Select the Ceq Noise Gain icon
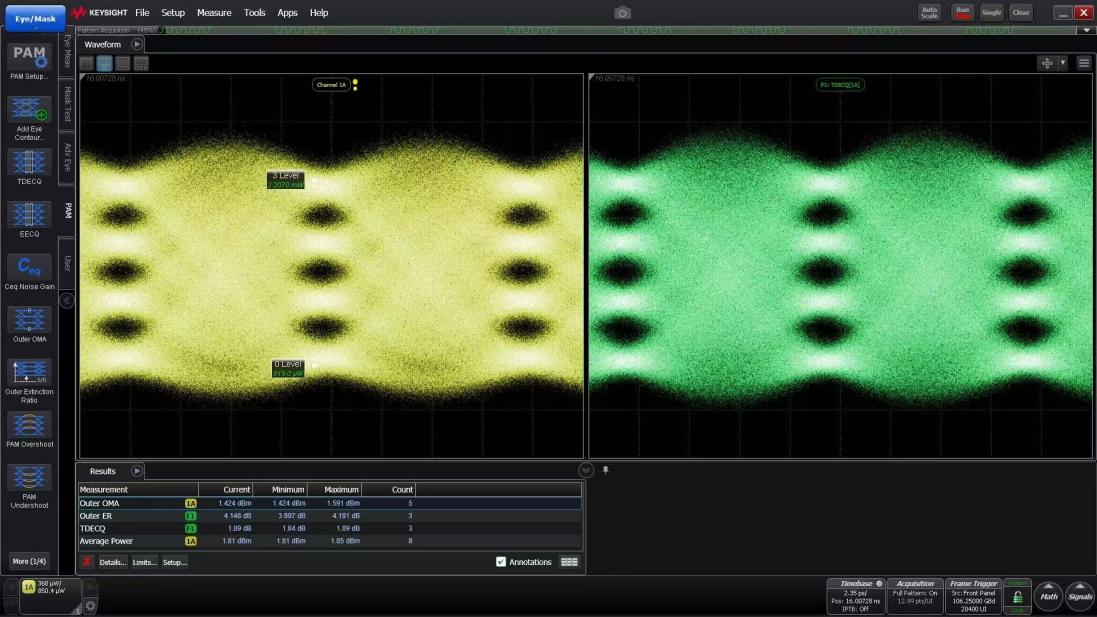This screenshot has width=1097, height=617. pos(29,267)
